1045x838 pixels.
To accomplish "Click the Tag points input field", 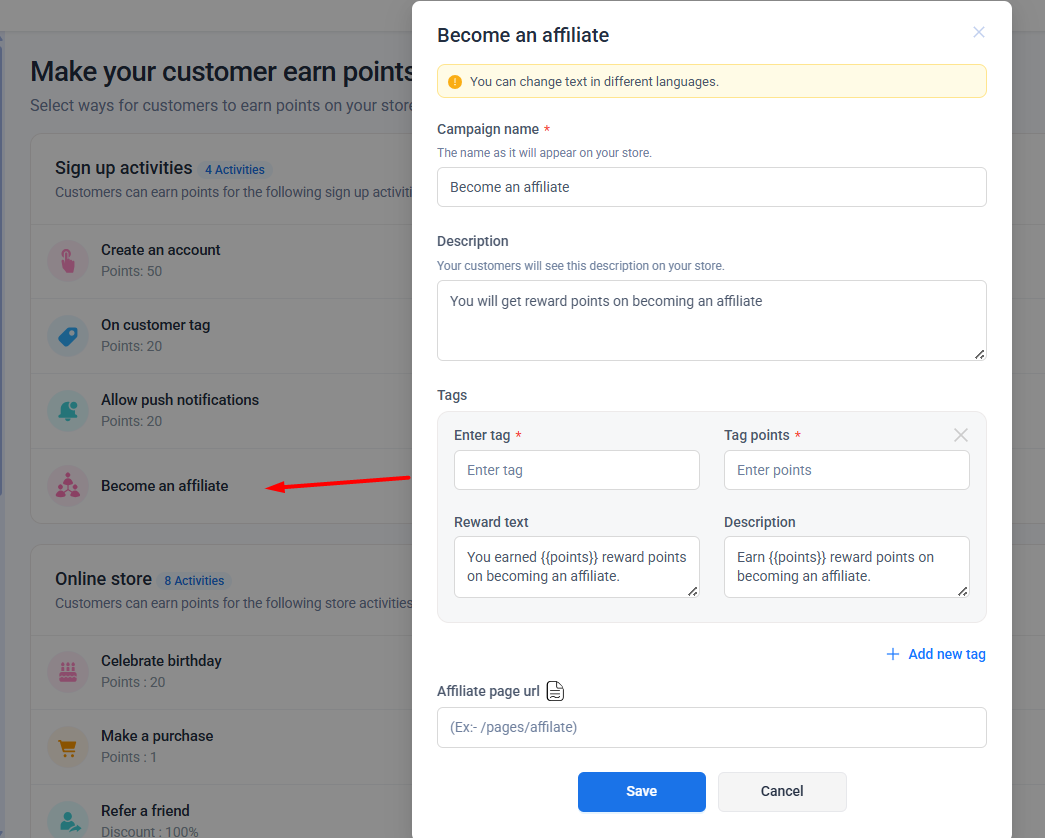I will point(846,470).
